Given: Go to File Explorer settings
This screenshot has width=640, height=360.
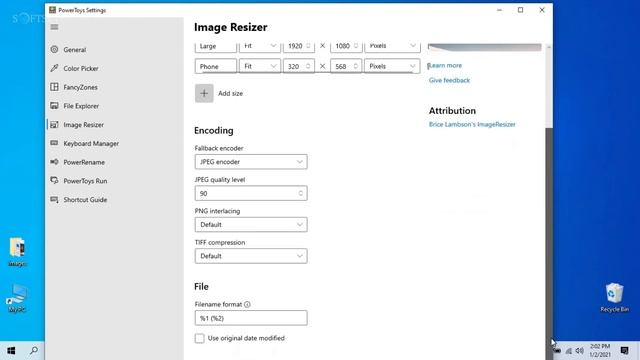Looking at the screenshot, I should coord(81,106).
